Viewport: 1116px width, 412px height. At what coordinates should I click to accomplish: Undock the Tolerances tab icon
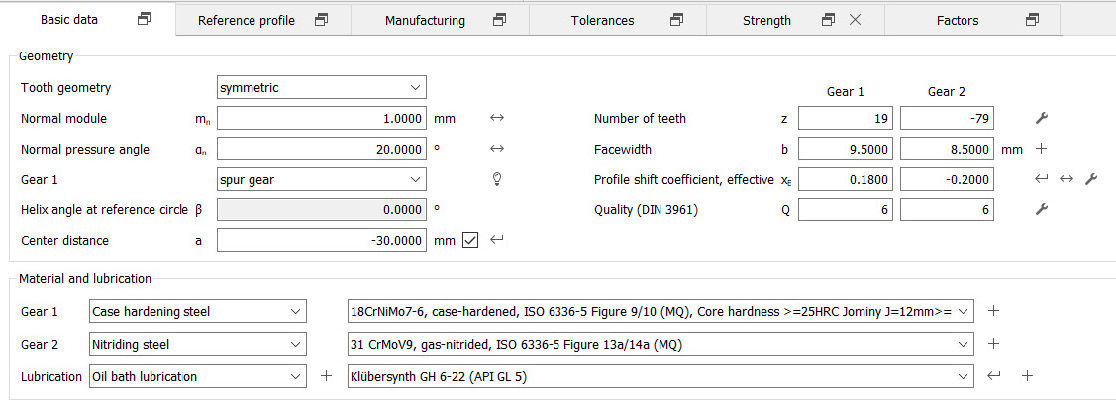676,20
